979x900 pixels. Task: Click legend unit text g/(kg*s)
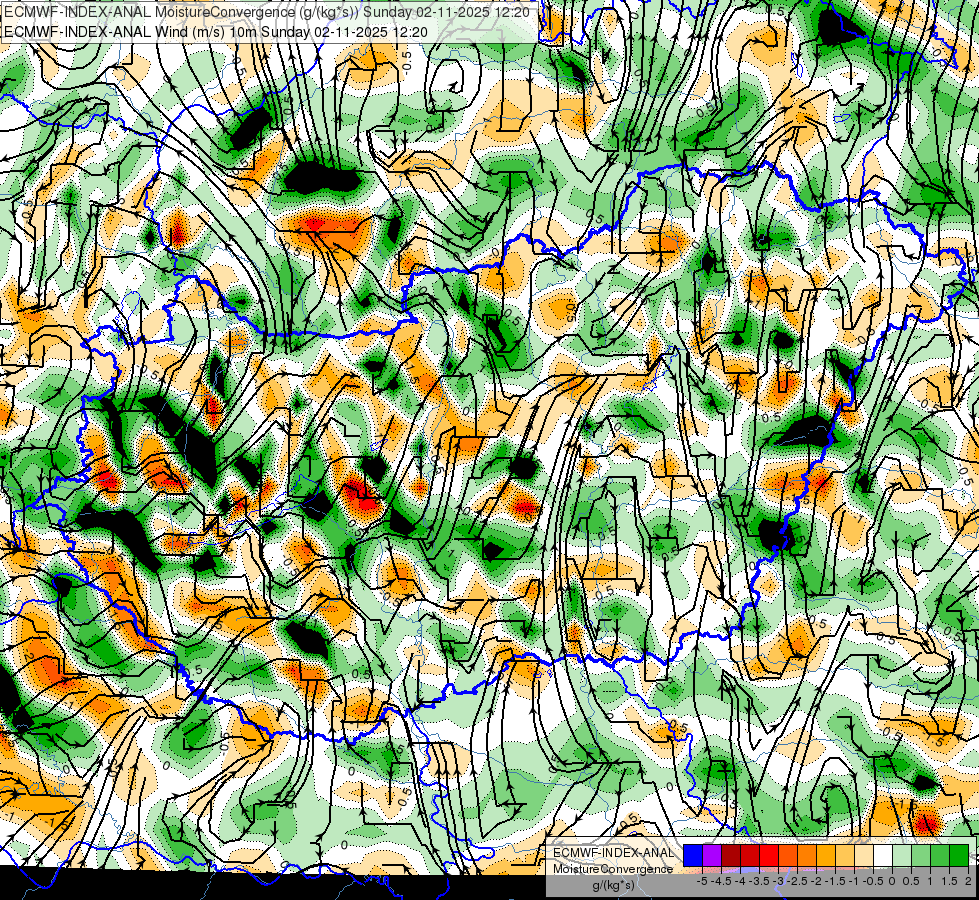pos(613,886)
